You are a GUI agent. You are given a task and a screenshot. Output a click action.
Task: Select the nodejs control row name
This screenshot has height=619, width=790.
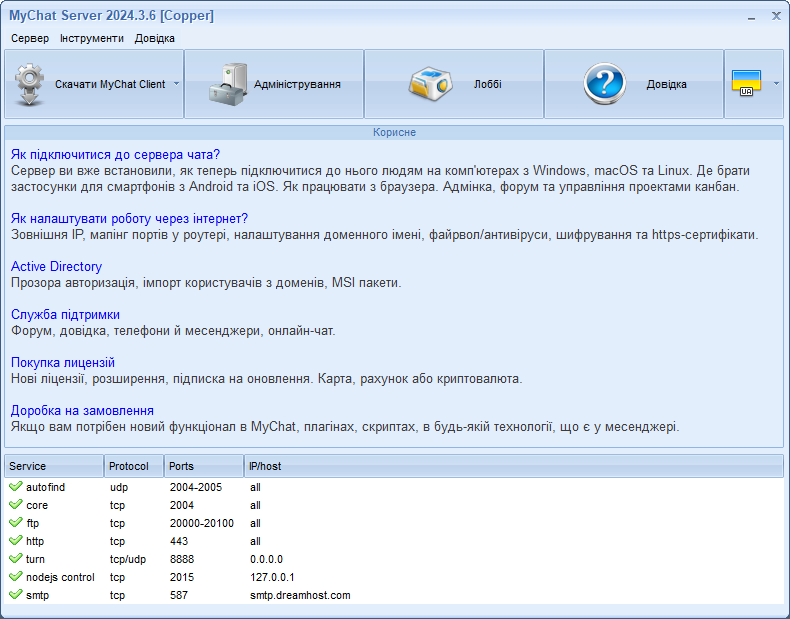pyautogui.click(x=60, y=577)
